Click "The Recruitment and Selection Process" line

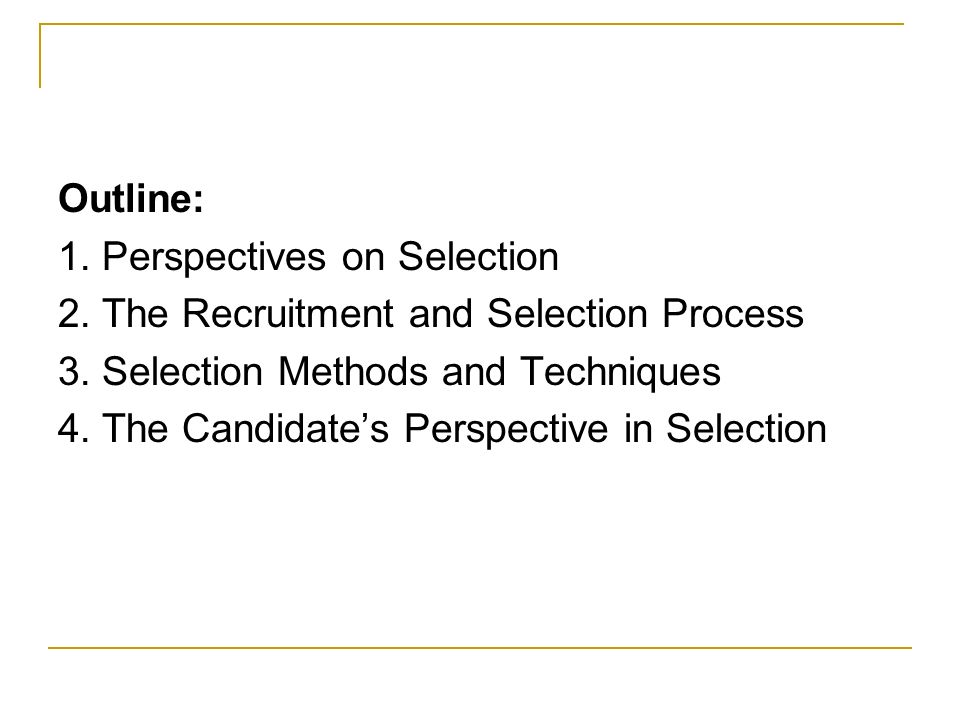click(x=452, y=313)
